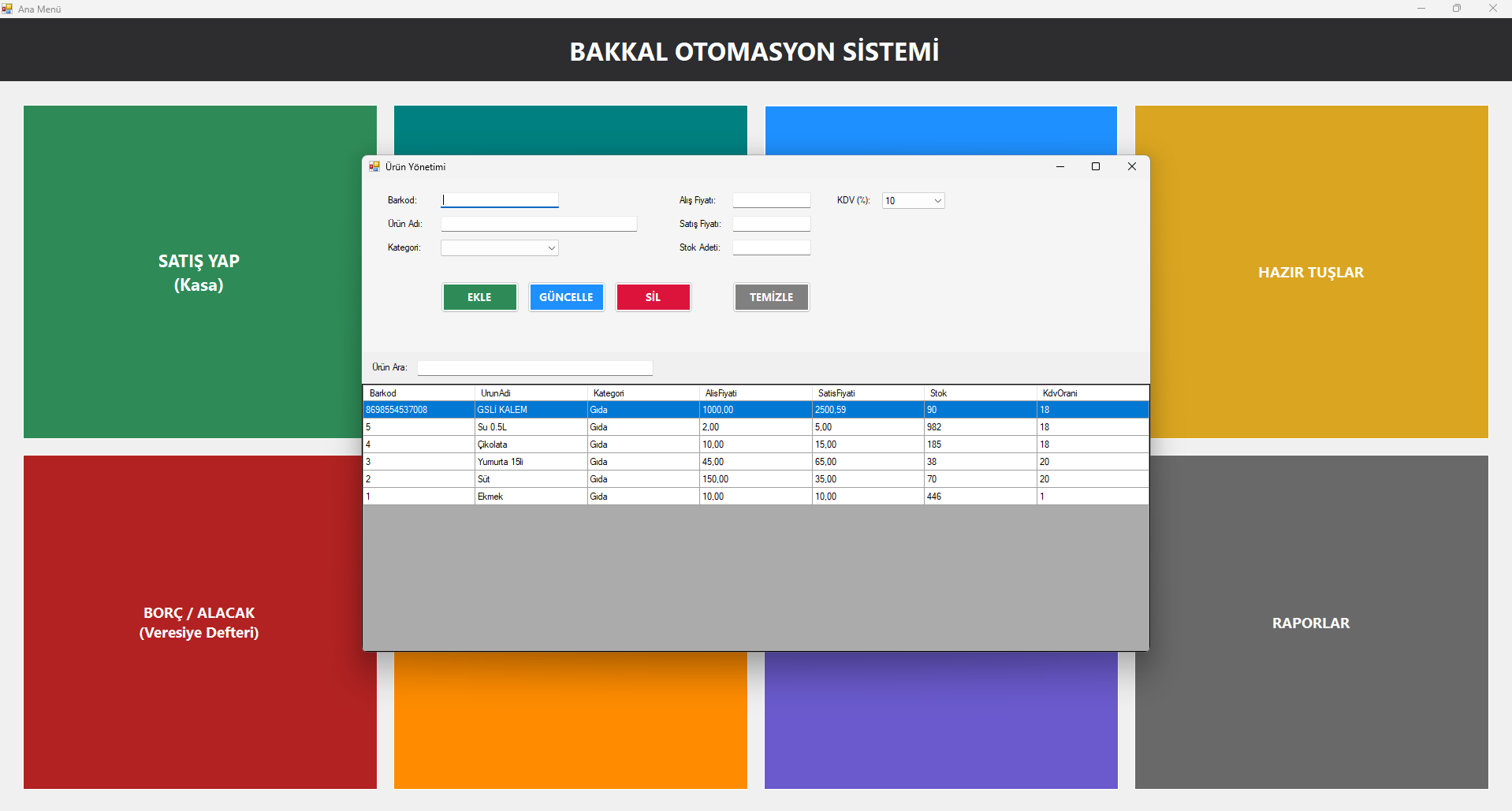This screenshot has height=811, width=1512.
Task: Click the red SİL button
Action: coord(653,297)
